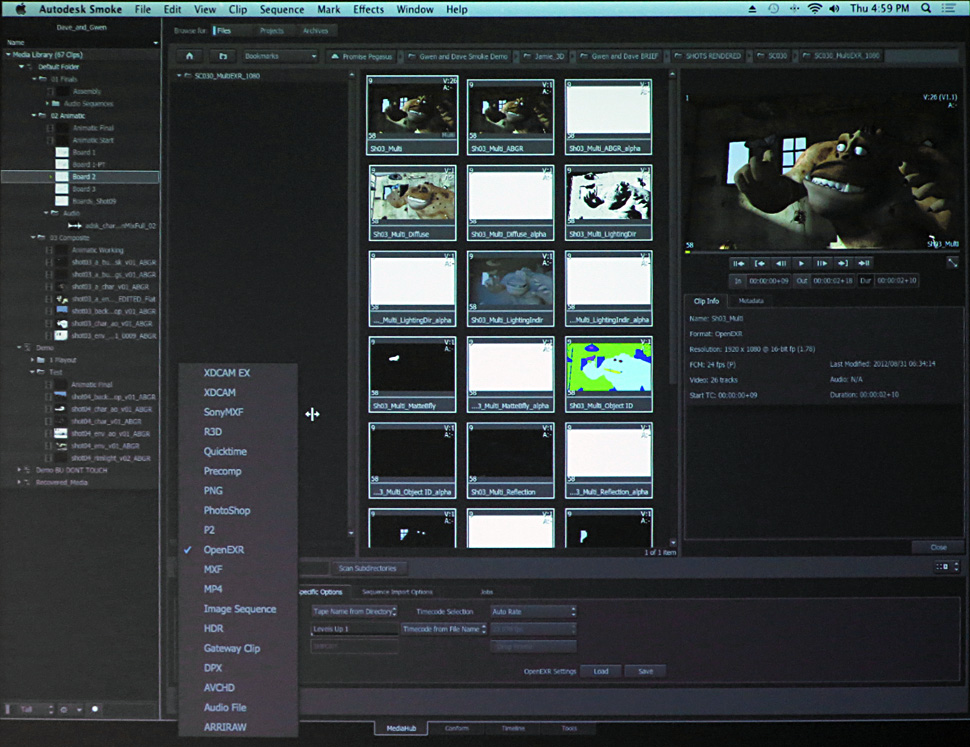Step one frame forward in player

coord(822,263)
